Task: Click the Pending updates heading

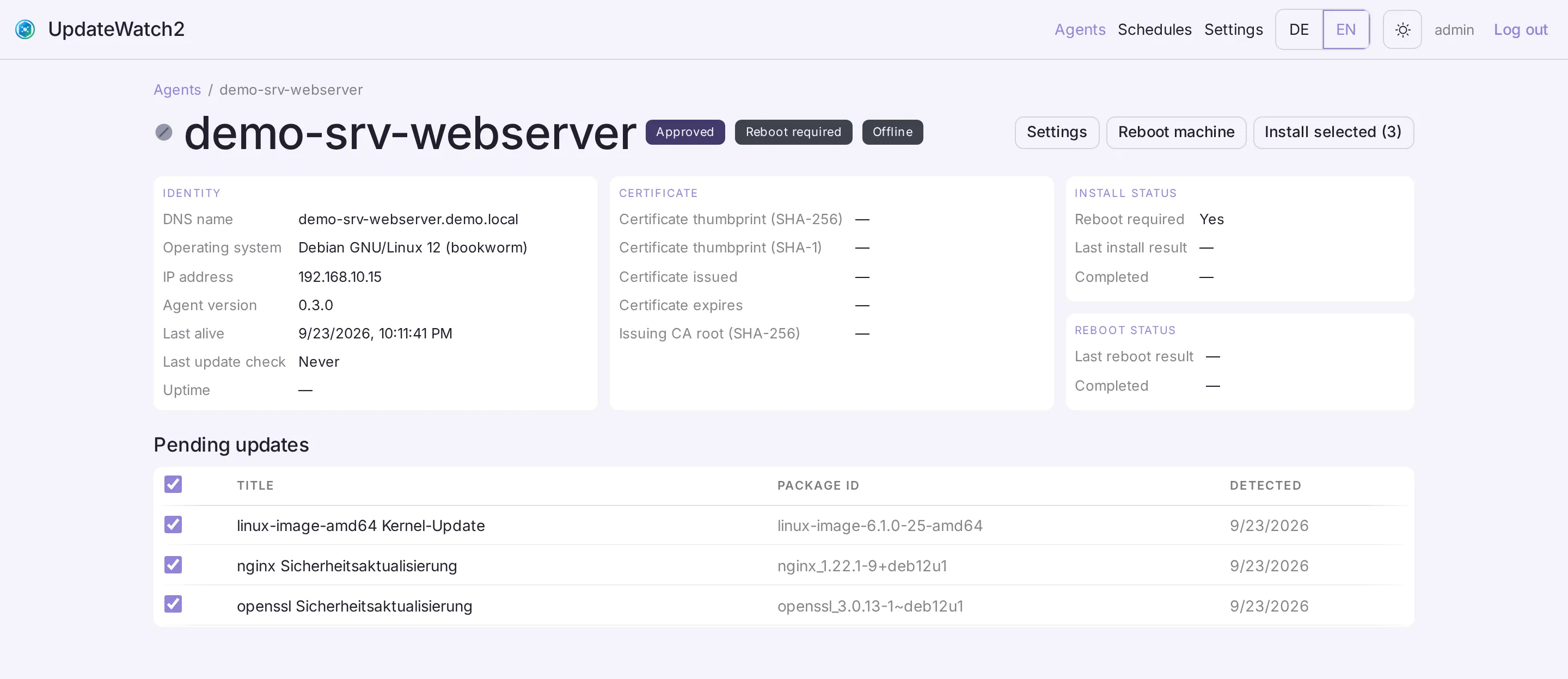Action: (231, 445)
